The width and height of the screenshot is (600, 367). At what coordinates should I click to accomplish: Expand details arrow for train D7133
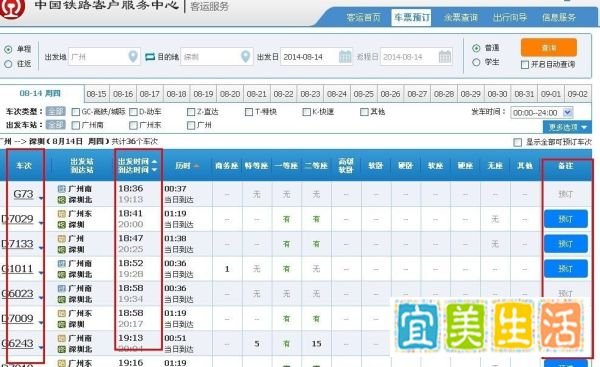41,248
